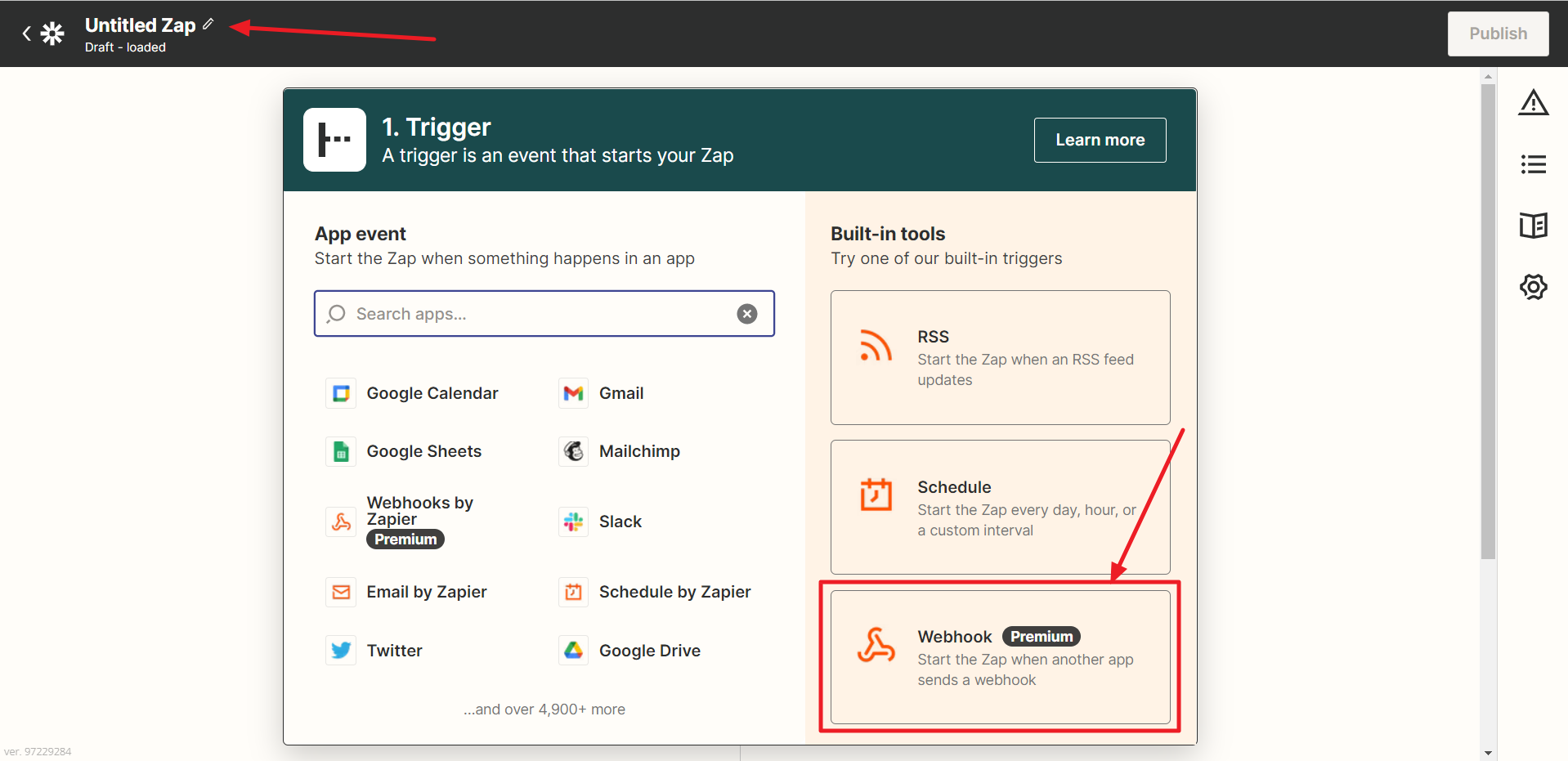Click the RSS feed icon
This screenshot has height=761, width=1568.
pyautogui.click(x=876, y=346)
